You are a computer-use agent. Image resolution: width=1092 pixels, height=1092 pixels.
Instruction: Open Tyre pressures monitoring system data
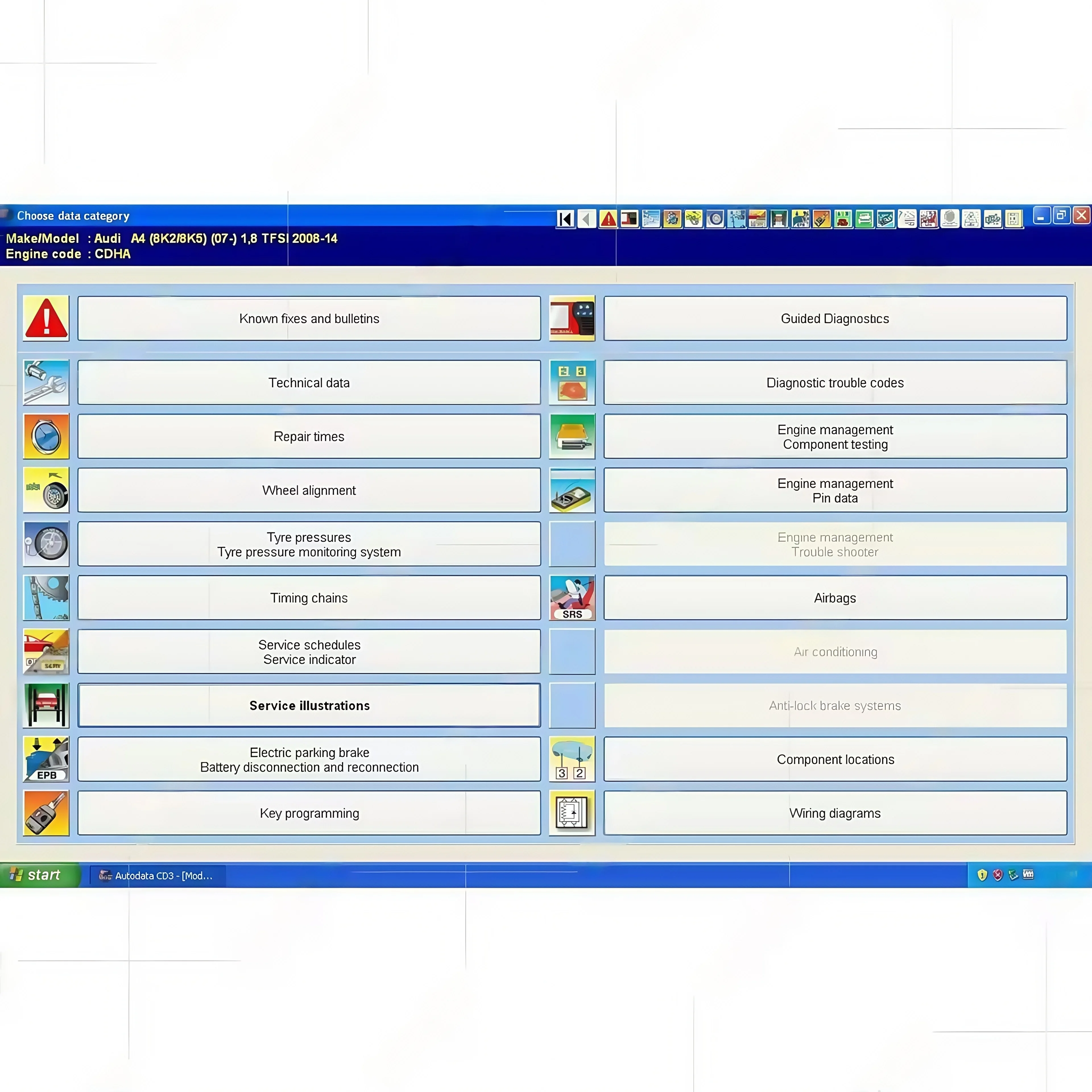309,544
